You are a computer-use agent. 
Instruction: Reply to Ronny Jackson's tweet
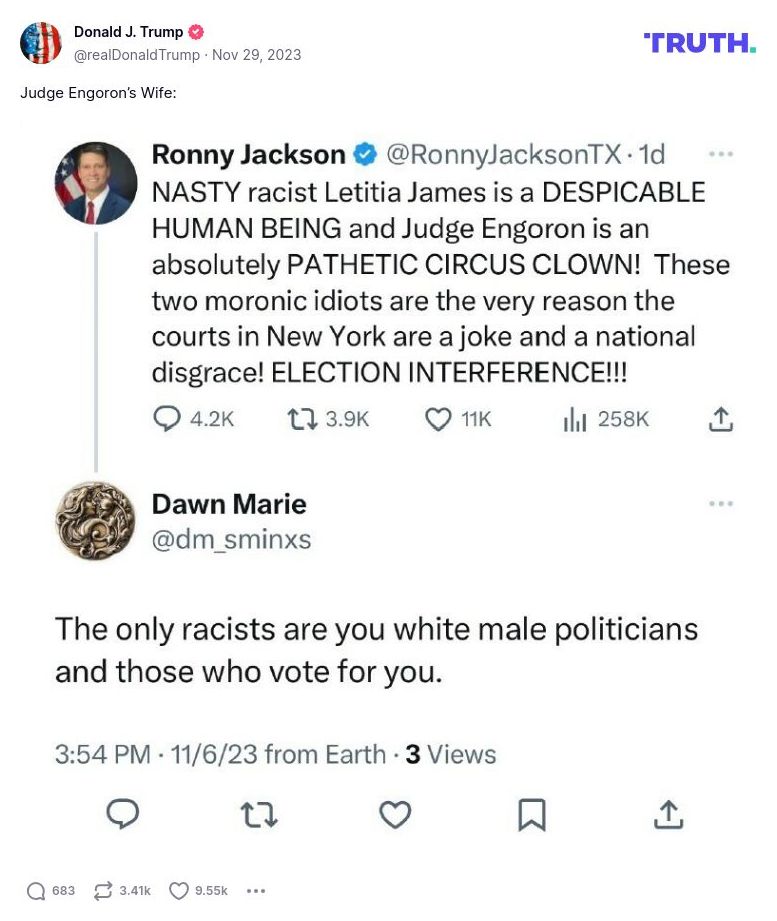coord(166,419)
